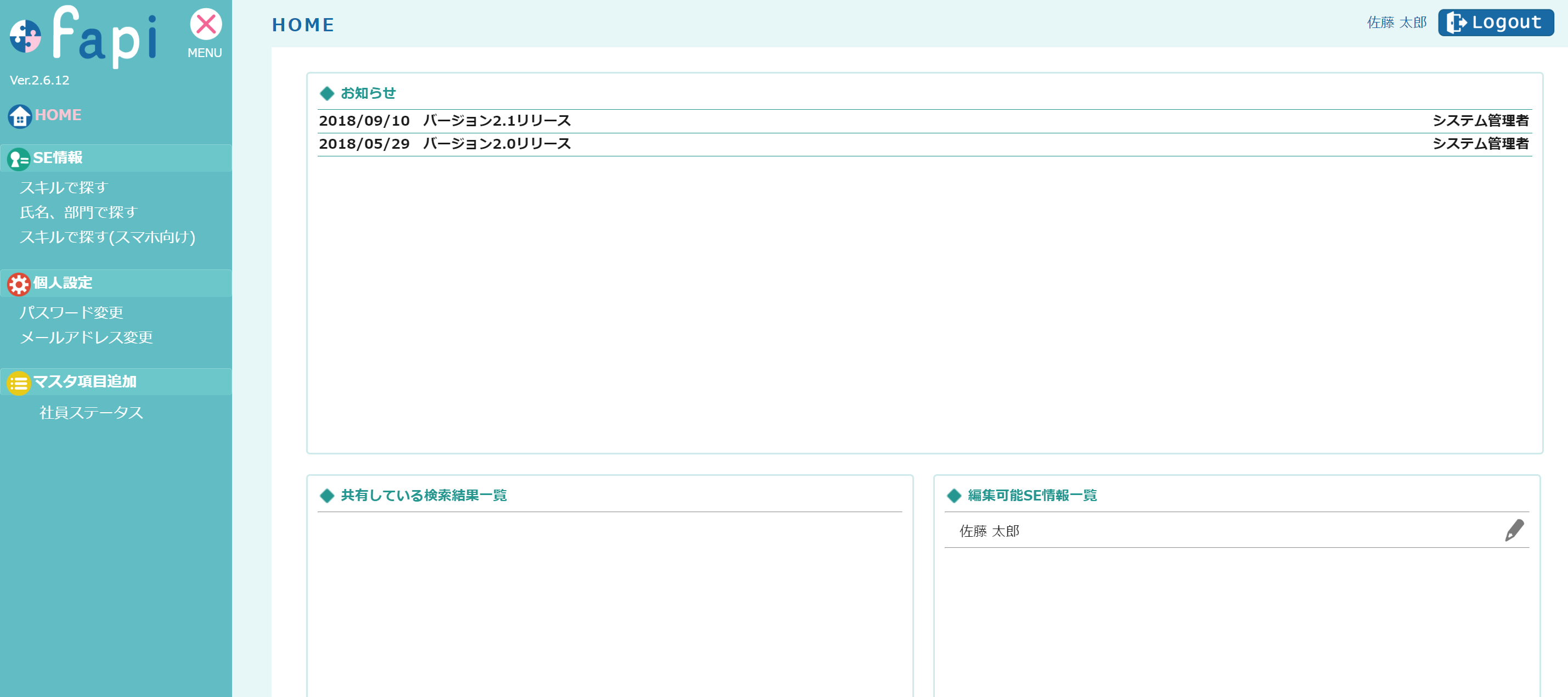Click the yellow マスタ項目追加 list icon
The height and width of the screenshot is (697, 1568).
18,383
